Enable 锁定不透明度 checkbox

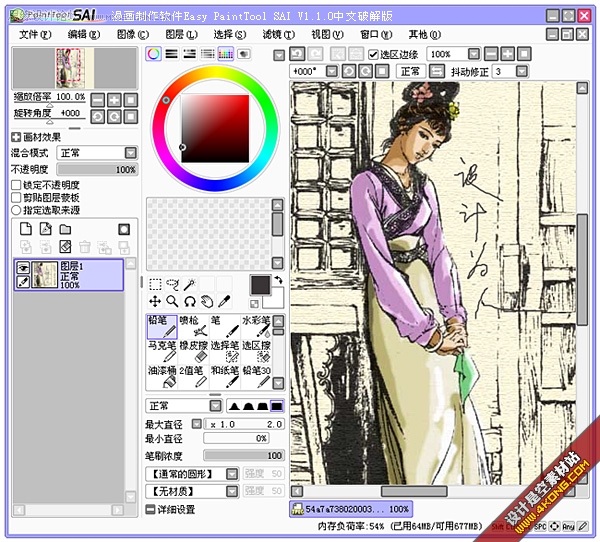tap(16, 185)
